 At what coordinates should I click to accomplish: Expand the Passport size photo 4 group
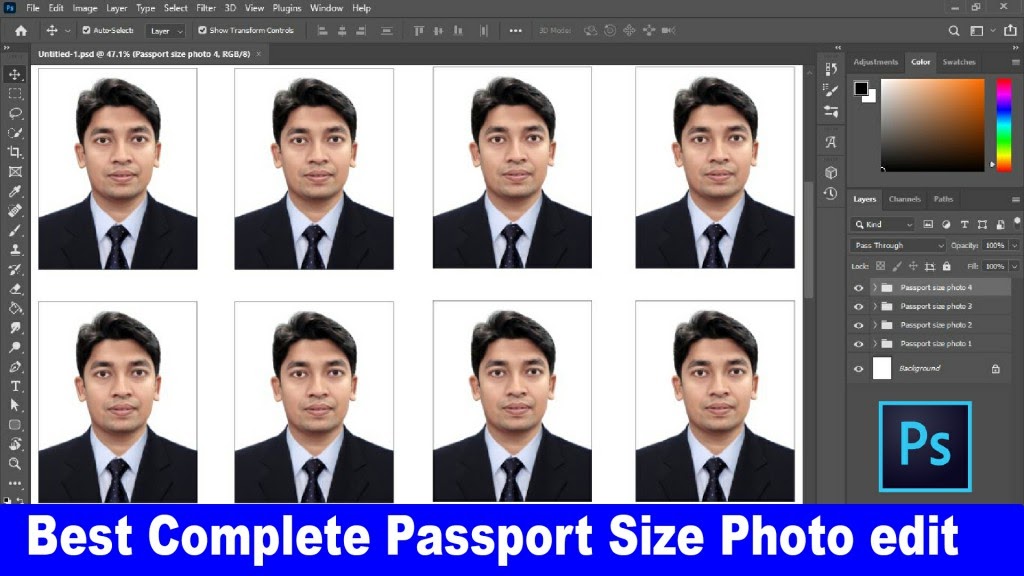click(874, 287)
